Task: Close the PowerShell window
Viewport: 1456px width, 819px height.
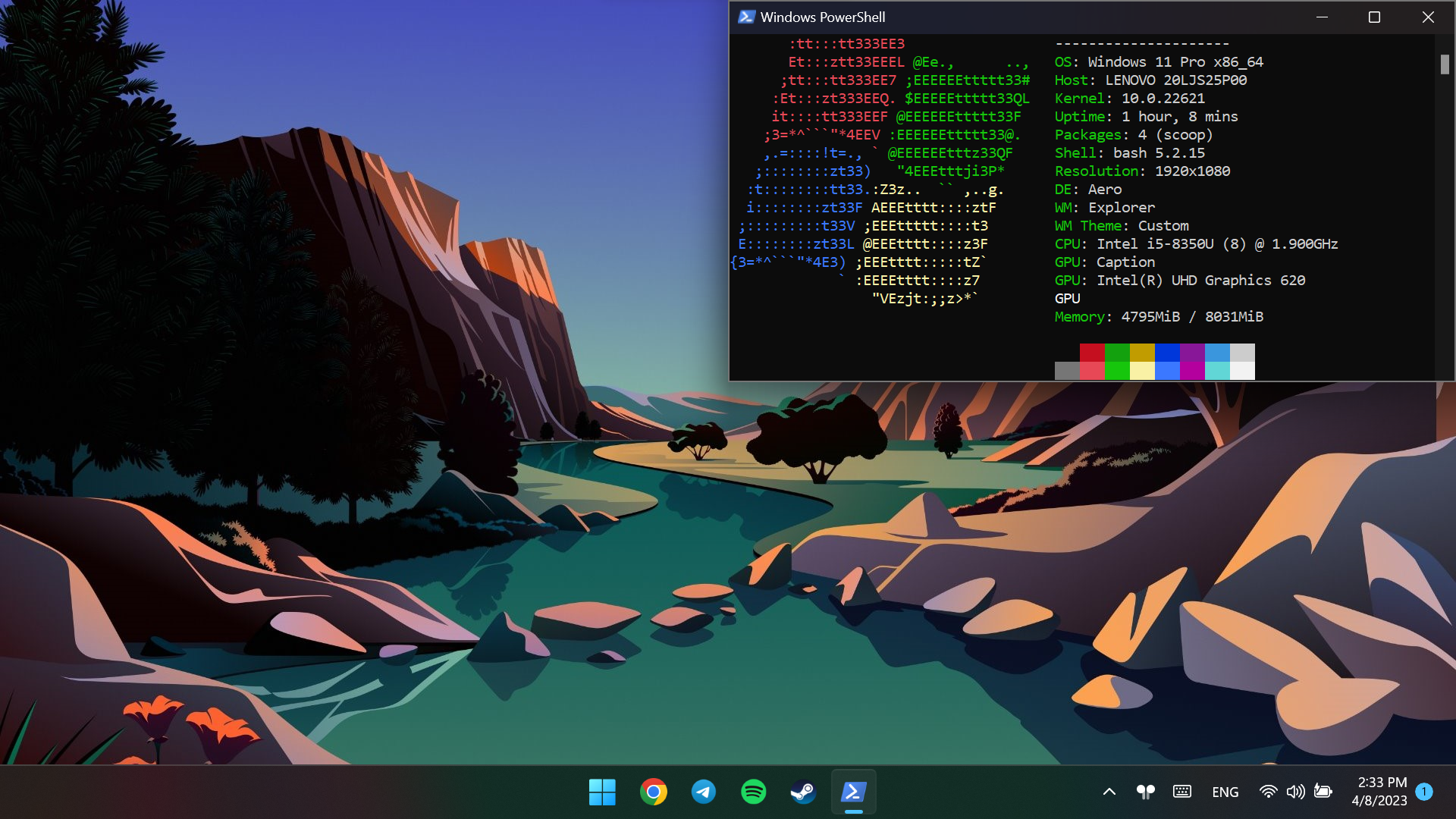Action: (1428, 17)
